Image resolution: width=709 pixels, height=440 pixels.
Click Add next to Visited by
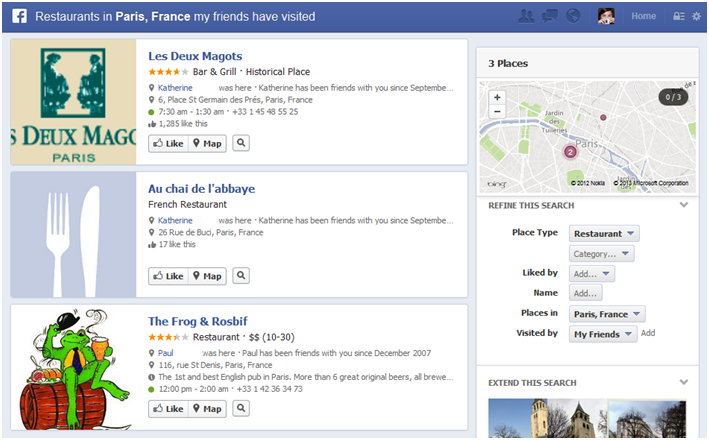(648, 333)
